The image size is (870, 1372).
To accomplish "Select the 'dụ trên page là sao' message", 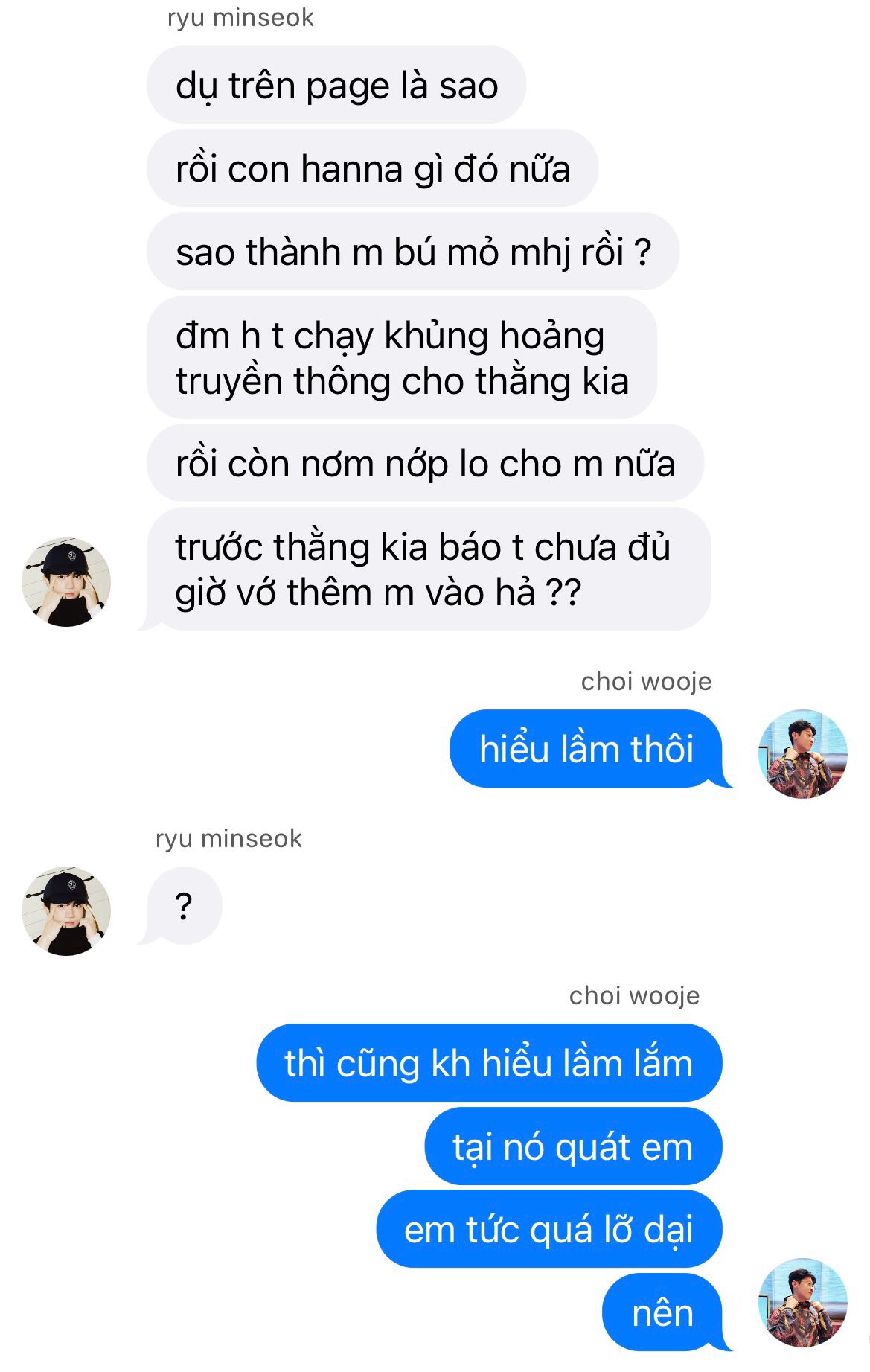I will [336, 85].
